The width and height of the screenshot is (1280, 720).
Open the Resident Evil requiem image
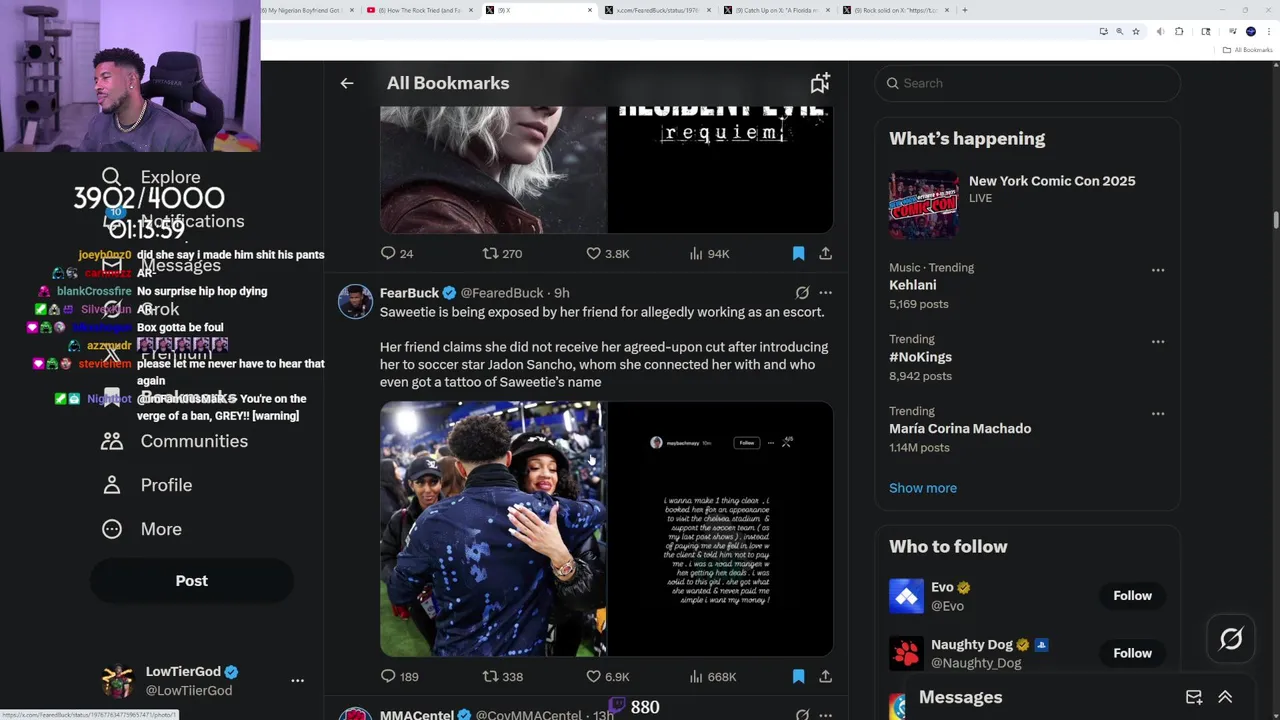(x=720, y=169)
